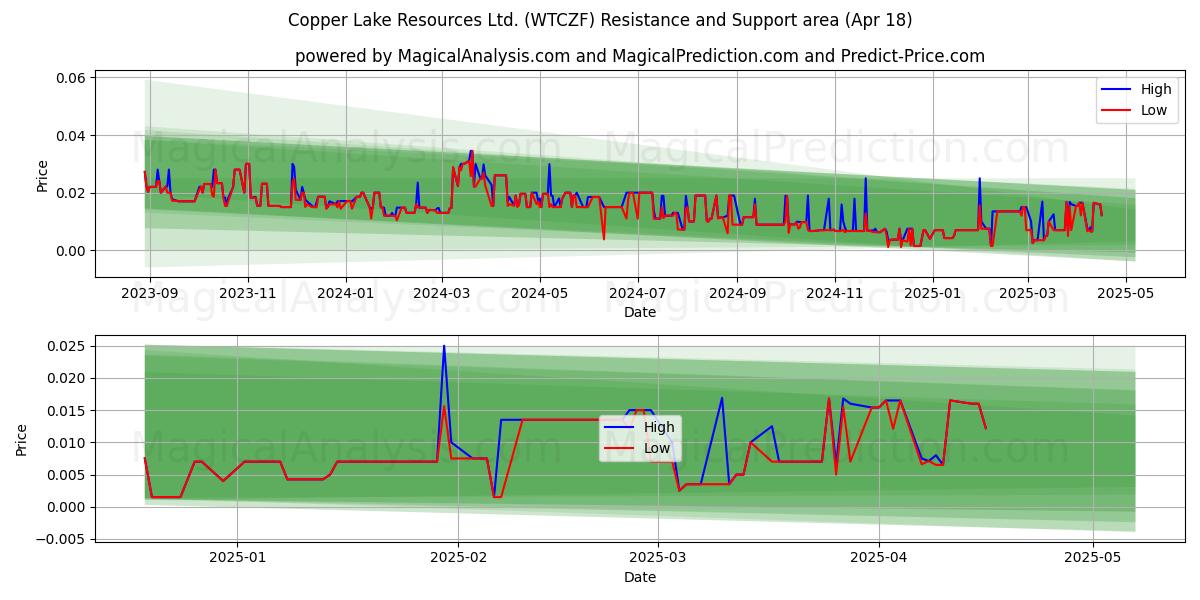This screenshot has width=1200, height=600.
Task: Click the 2025-04 date label on bottom chart
Action: pos(880,558)
